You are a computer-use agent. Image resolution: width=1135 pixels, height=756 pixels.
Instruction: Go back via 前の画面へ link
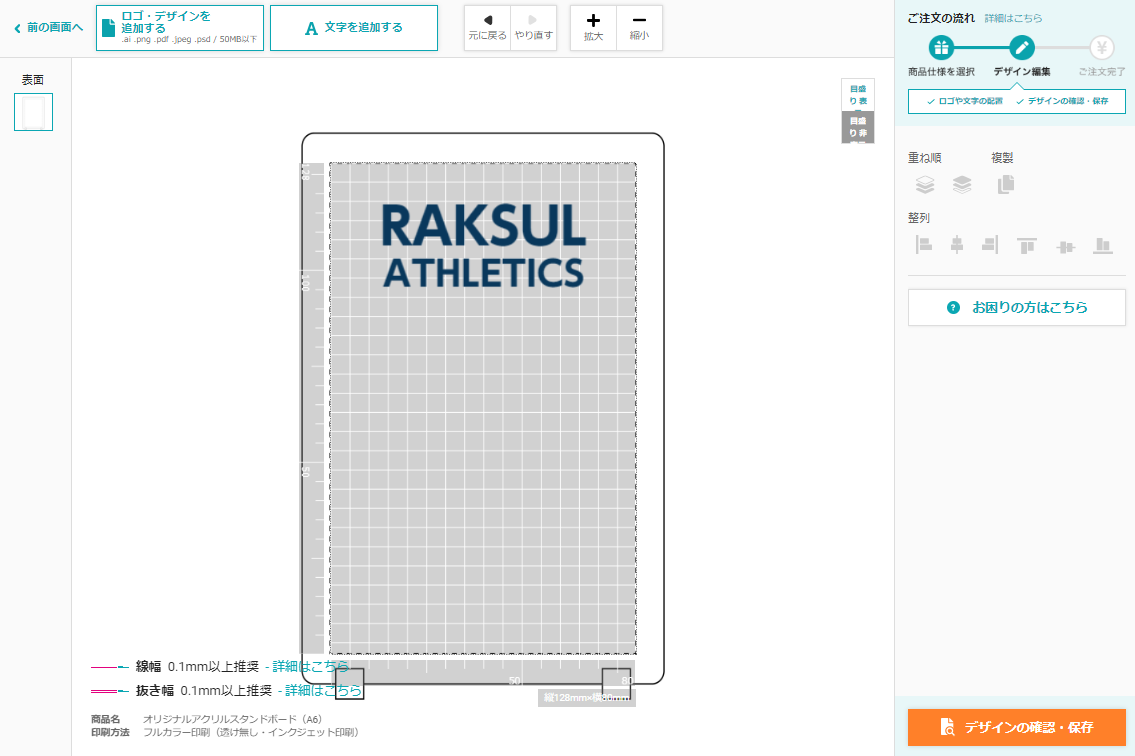click(48, 28)
